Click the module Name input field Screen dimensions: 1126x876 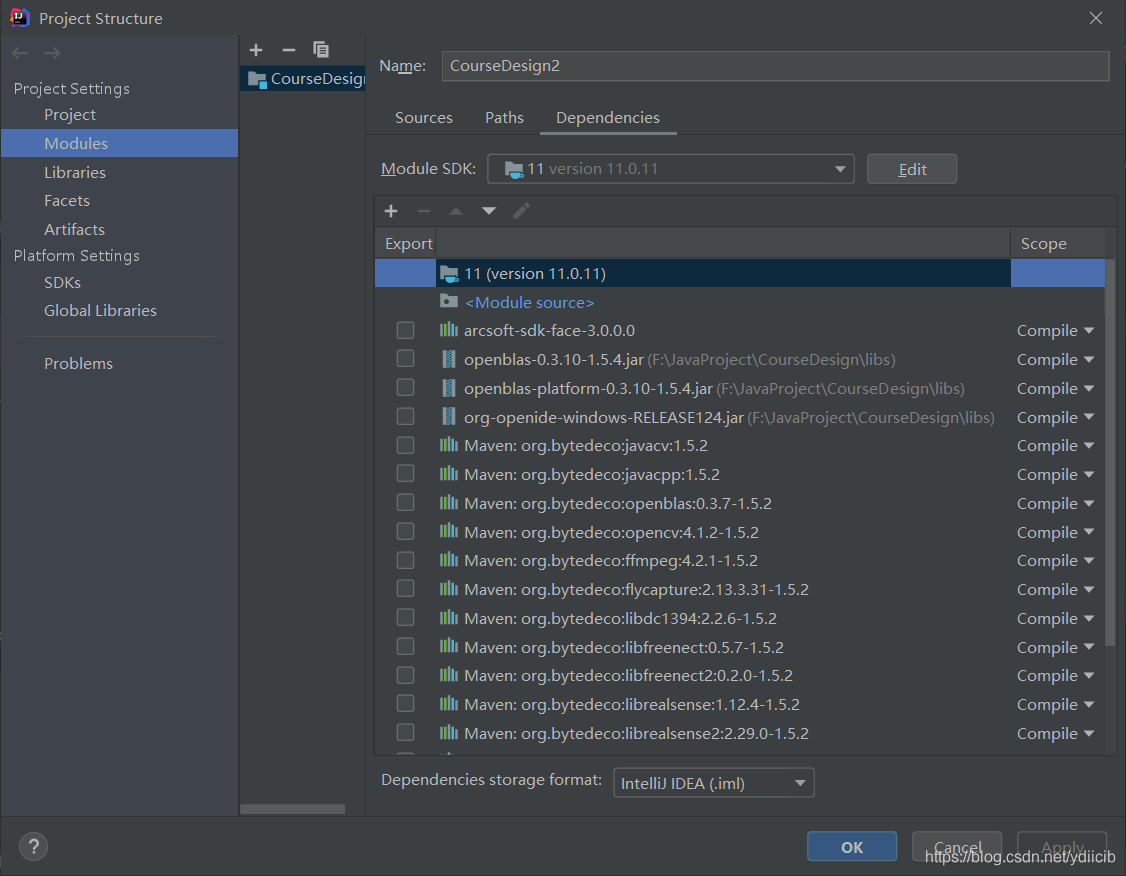tap(775, 66)
